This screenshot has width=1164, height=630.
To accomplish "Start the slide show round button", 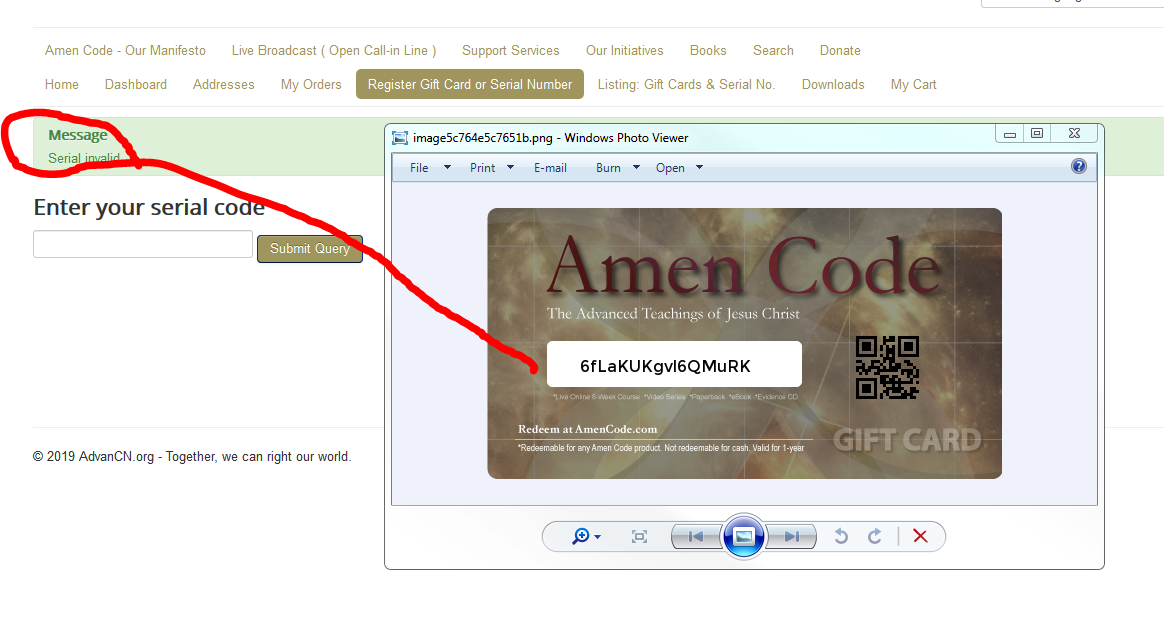I will (x=743, y=537).
